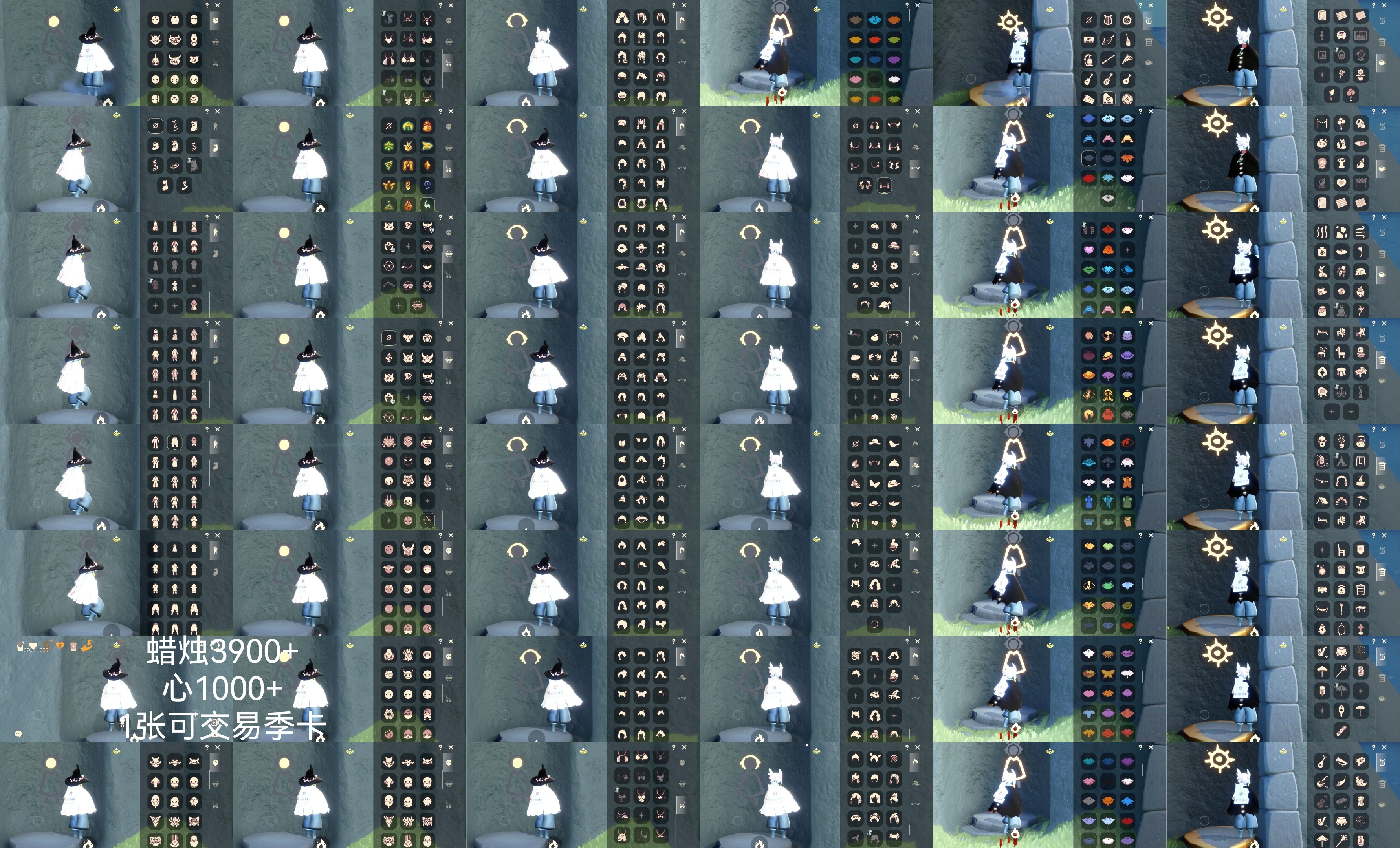Open the highlighted boot tab beside shoes
This screenshot has height=848, width=1400.
pos(215,148)
